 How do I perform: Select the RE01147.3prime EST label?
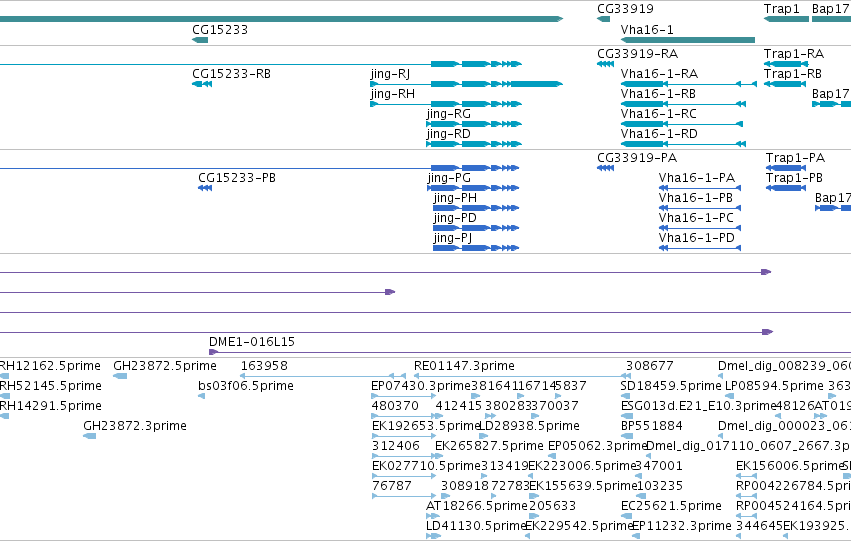tap(464, 366)
